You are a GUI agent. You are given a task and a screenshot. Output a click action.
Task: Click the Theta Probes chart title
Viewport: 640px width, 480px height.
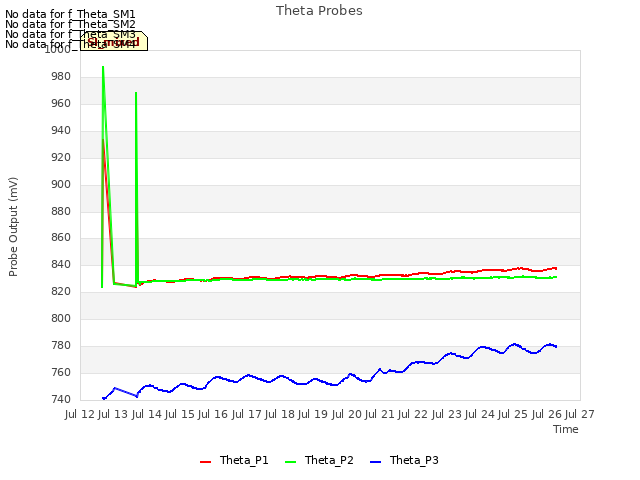pyautogui.click(x=319, y=11)
